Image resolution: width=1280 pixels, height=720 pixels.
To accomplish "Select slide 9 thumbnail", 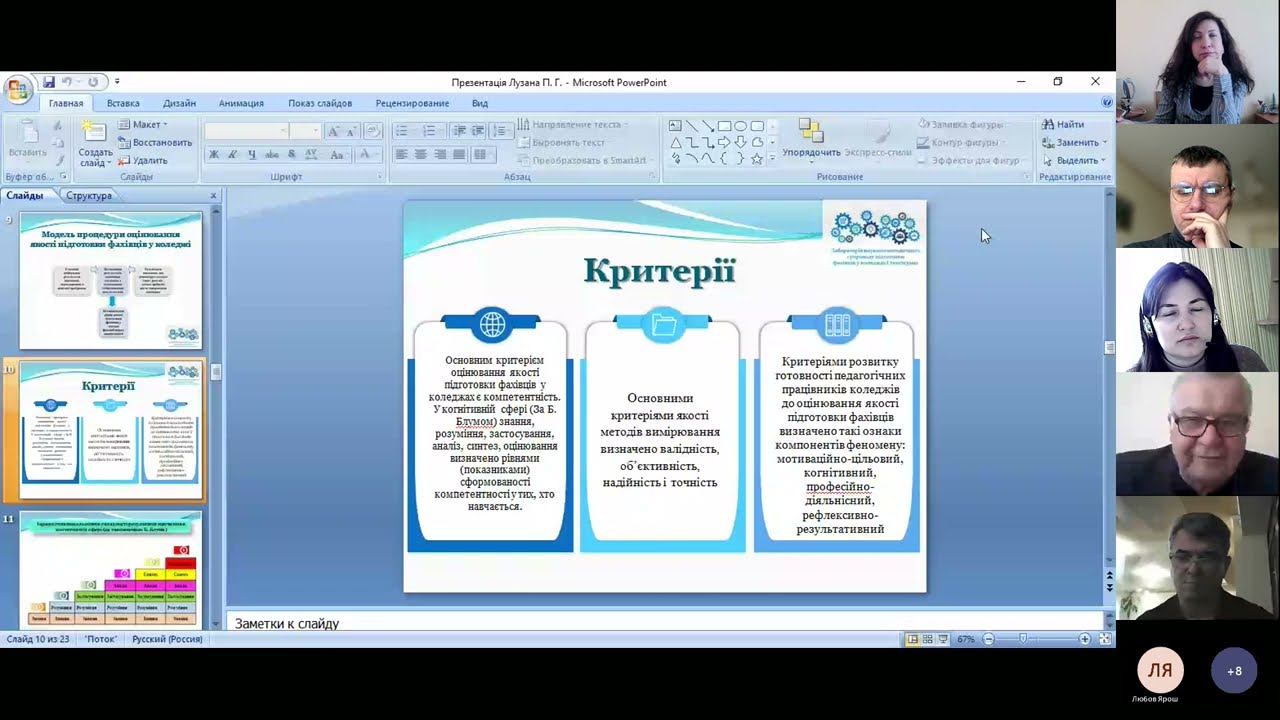I will click(x=110, y=280).
